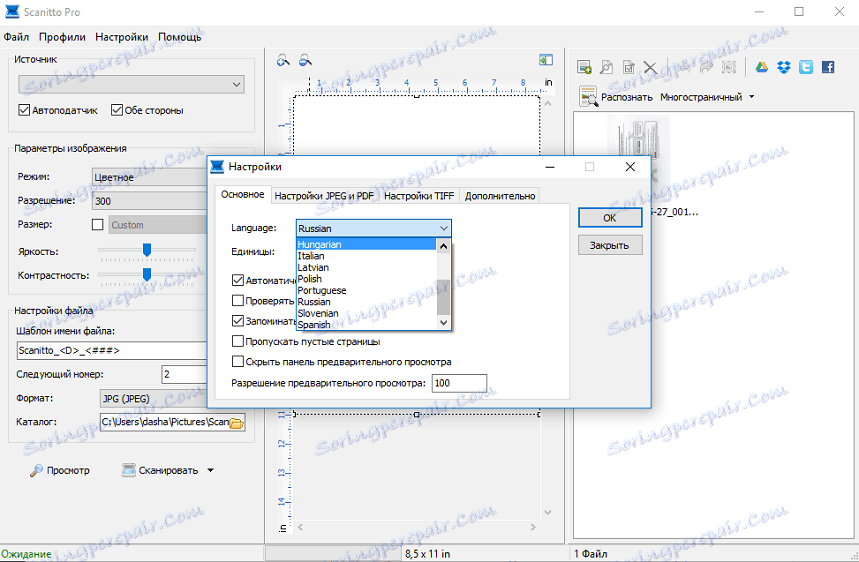Switch to the Дополнительно tab
Image resolution: width=859 pixels, height=562 pixels.
[500, 196]
